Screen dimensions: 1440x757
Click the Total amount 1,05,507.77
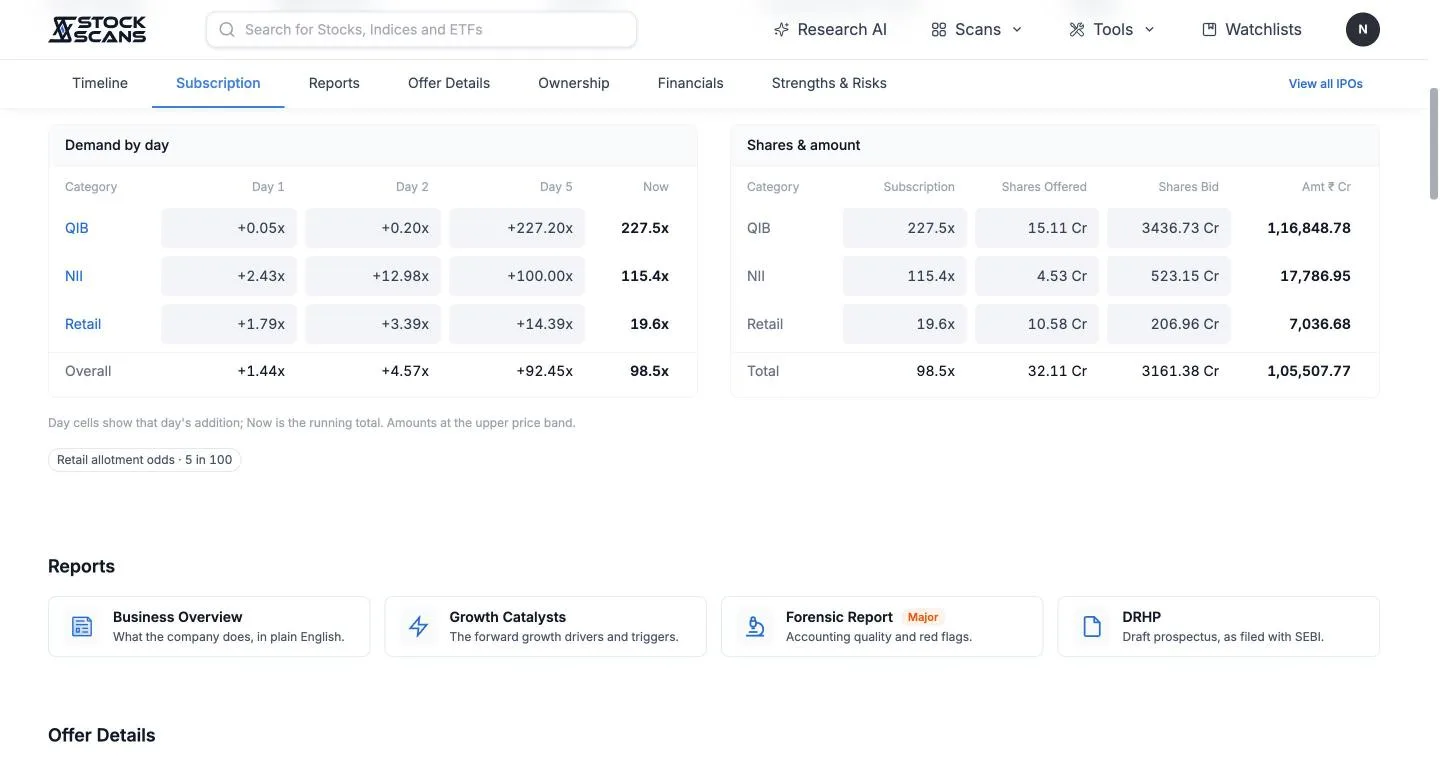pos(1309,371)
